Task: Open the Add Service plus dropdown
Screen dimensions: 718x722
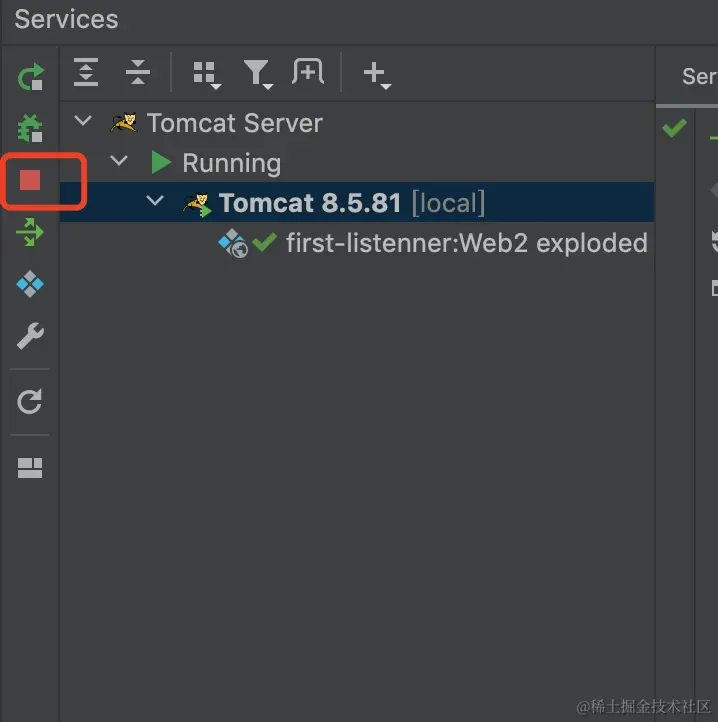Action: pos(376,73)
